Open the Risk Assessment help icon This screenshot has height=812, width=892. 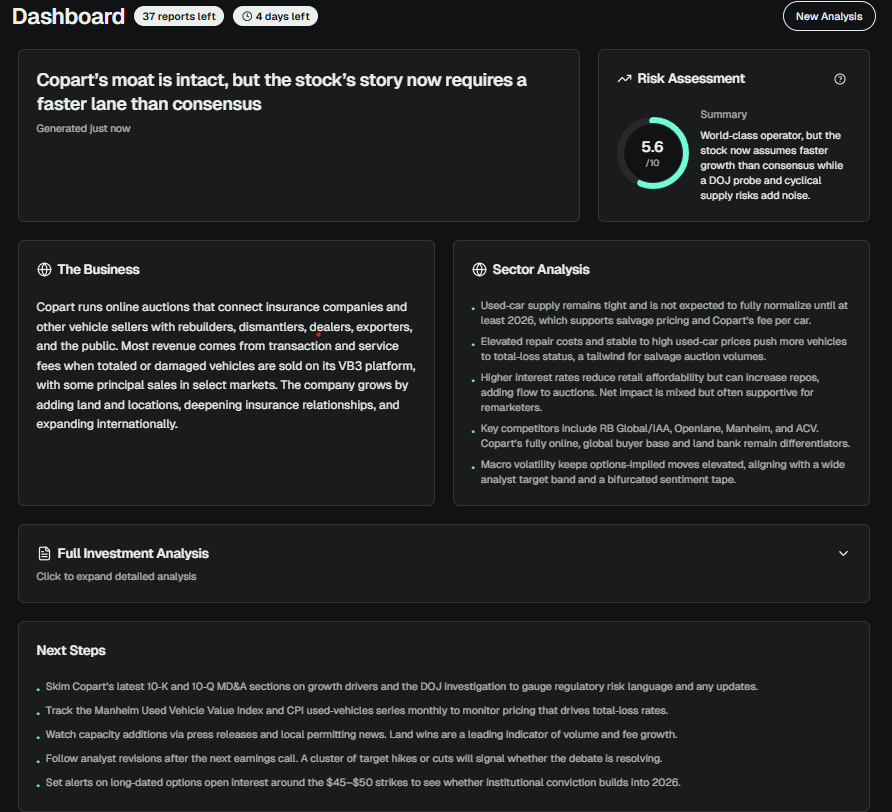click(x=840, y=79)
